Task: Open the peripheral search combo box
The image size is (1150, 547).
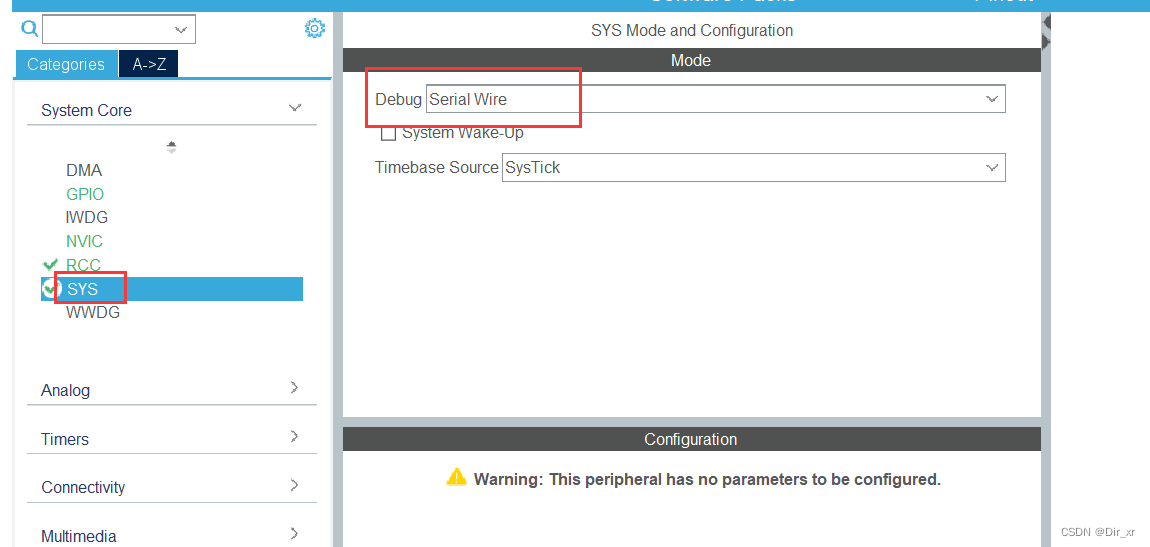Action: pyautogui.click(x=119, y=29)
